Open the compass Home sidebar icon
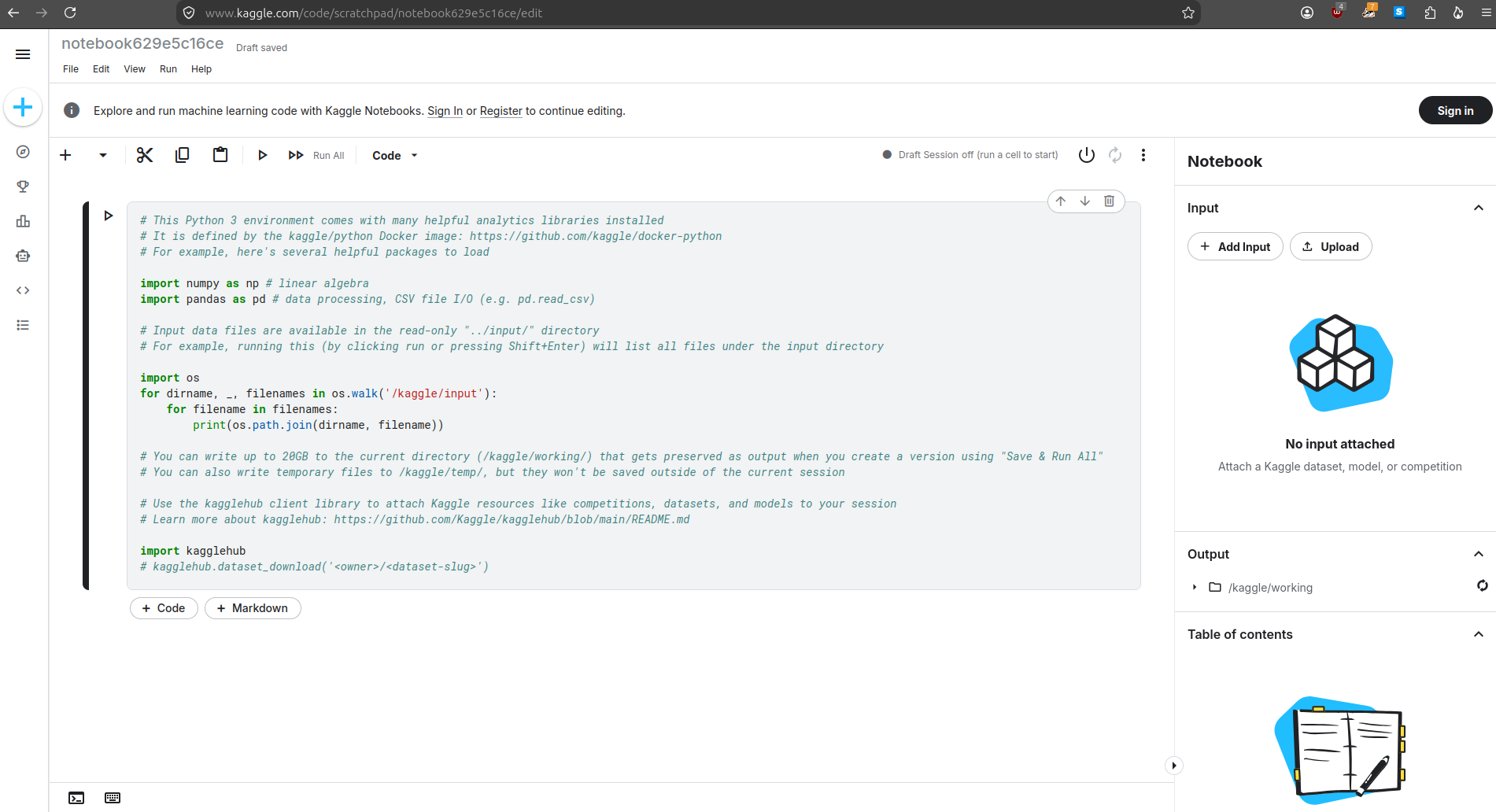1496x812 pixels. pyautogui.click(x=23, y=152)
